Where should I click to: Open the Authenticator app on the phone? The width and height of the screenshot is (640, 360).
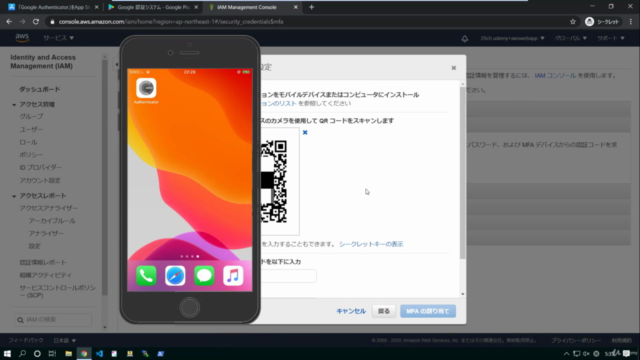tap(146, 88)
